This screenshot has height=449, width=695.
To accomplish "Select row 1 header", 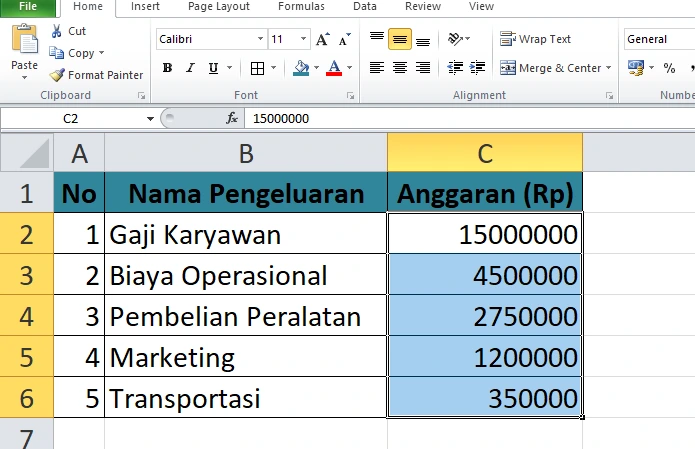I will (x=27, y=193).
